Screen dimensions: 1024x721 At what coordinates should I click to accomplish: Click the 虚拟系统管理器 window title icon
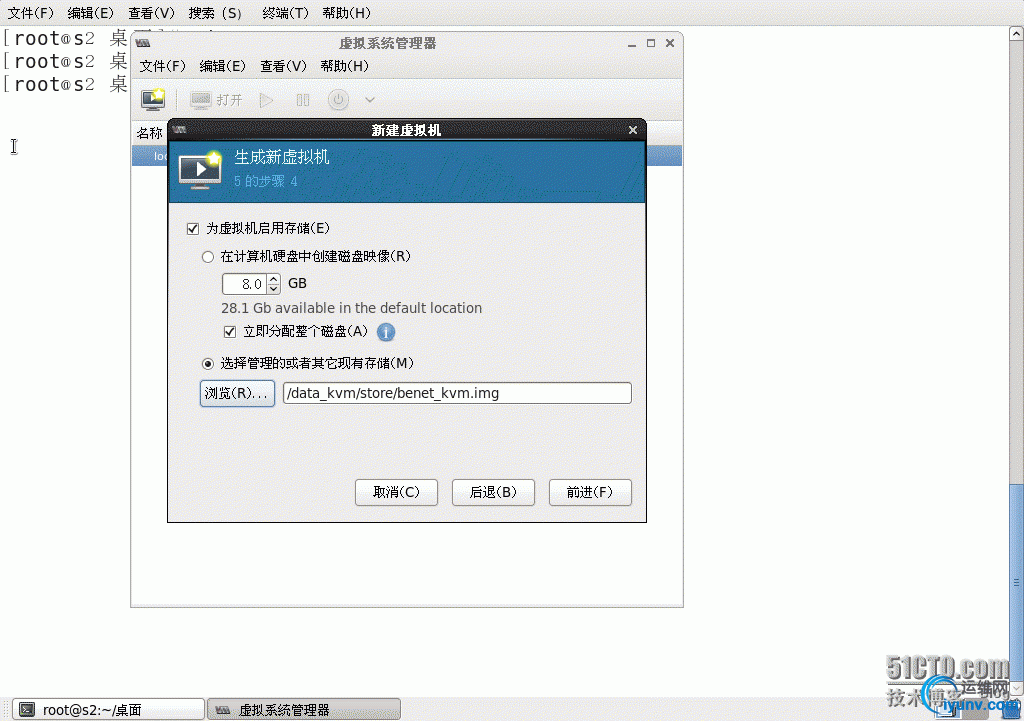pyautogui.click(x=144, y=43)
